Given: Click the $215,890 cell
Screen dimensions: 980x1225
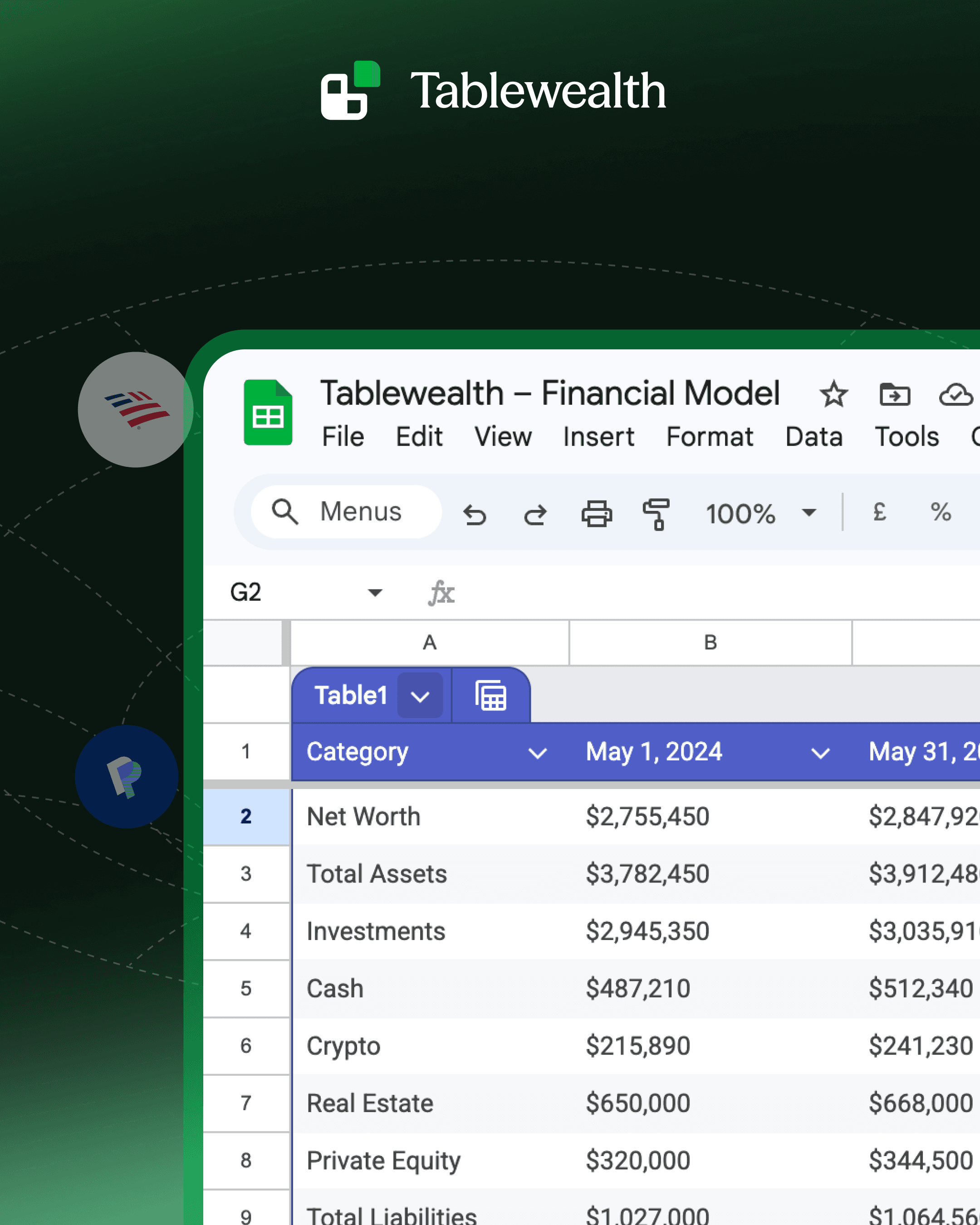Looking at the screenshot, I should tap(710, 1046).
